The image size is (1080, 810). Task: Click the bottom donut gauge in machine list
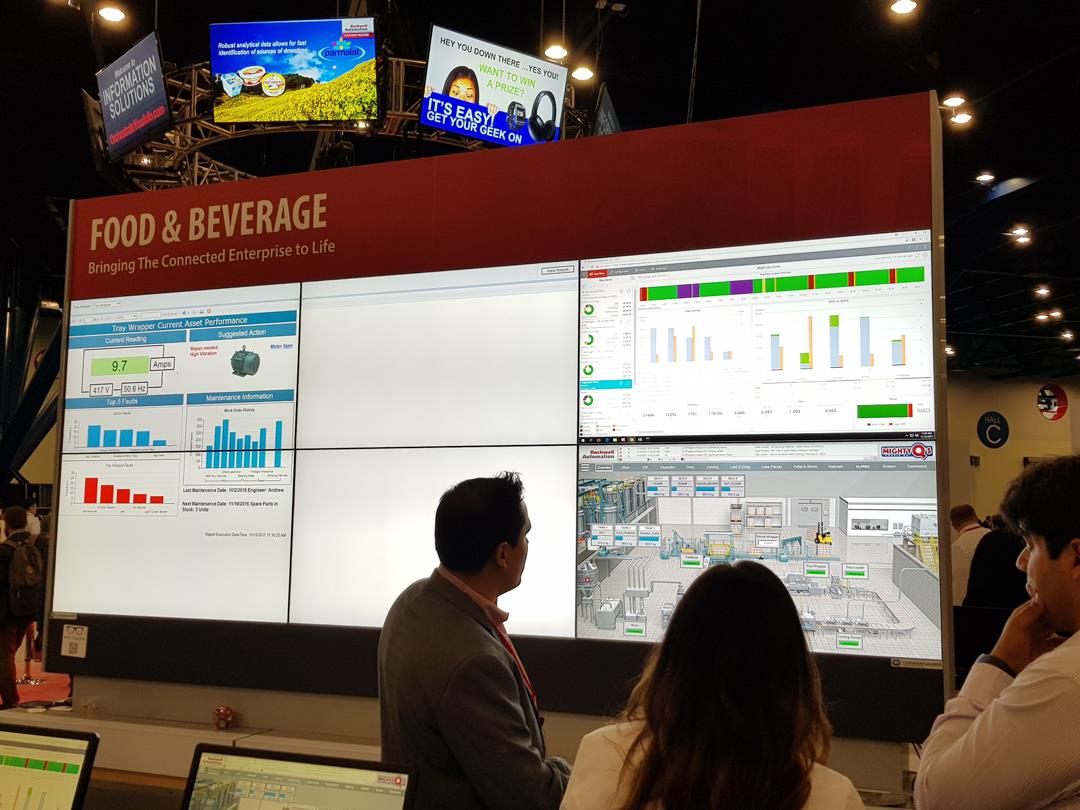pos(588,400)
